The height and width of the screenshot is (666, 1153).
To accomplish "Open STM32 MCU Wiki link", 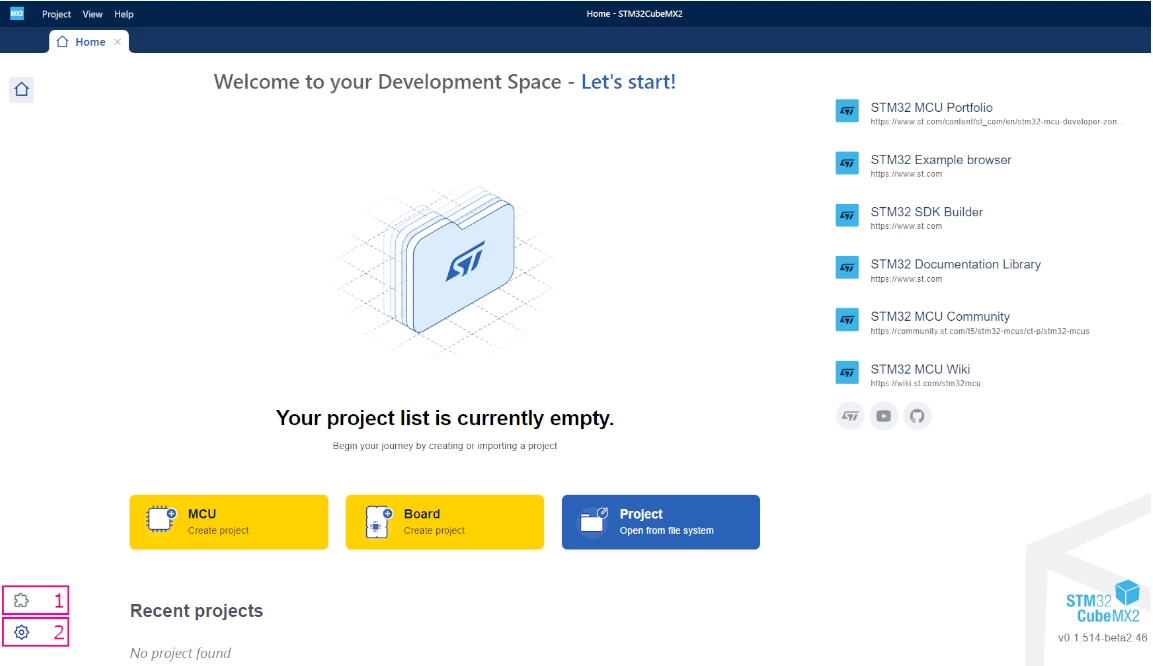I will [920, 369].
